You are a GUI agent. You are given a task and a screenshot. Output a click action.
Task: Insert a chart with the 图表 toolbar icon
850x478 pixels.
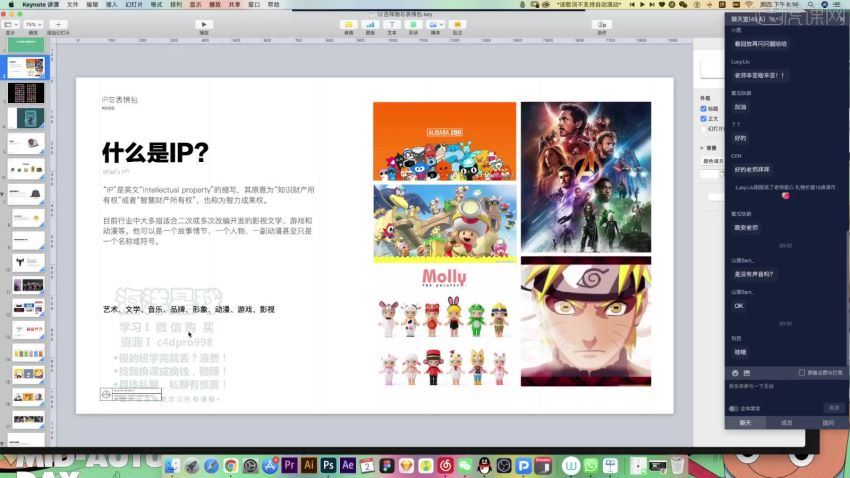tap(370, 25)
